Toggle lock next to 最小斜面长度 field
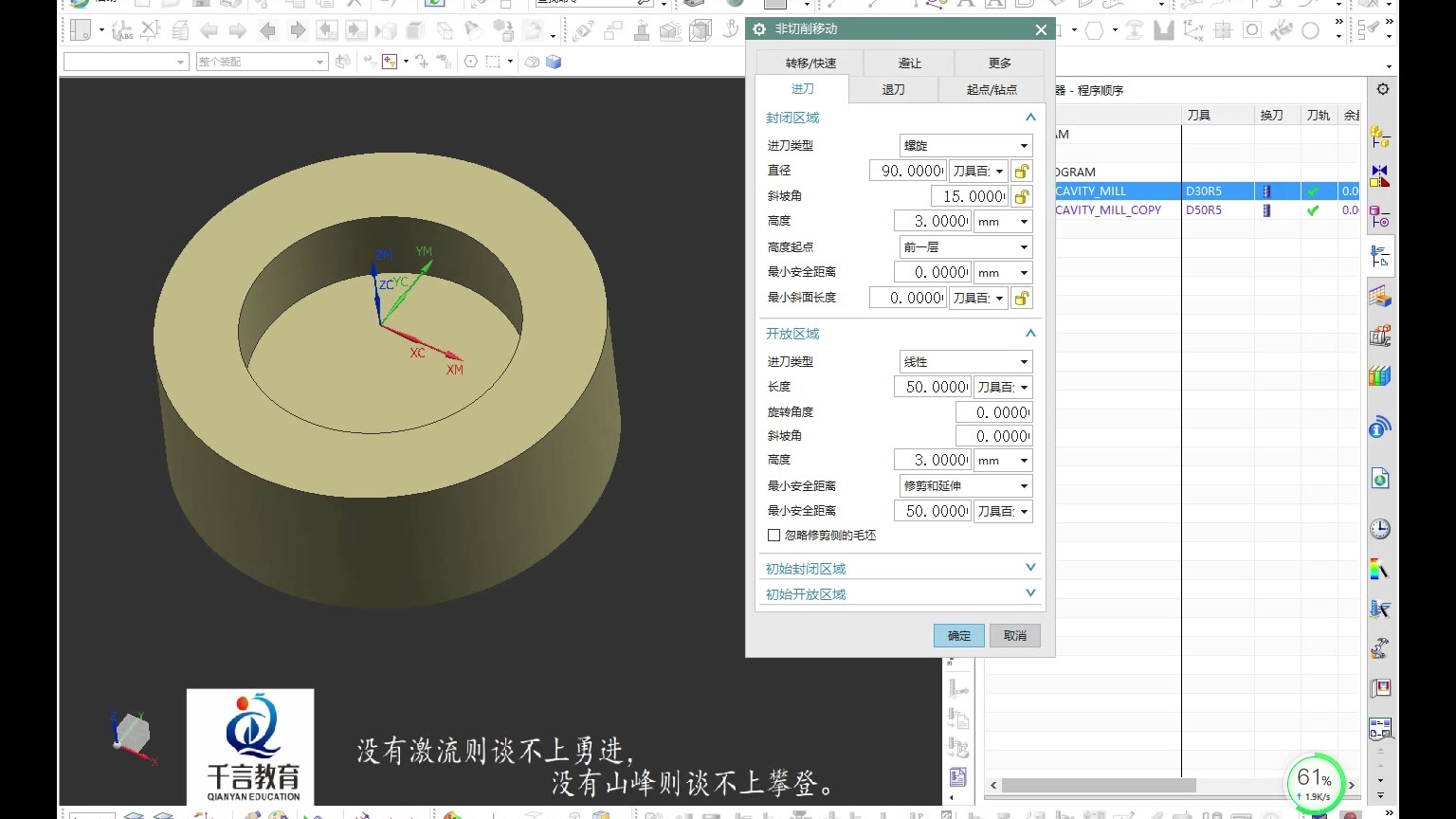Image resolution: width=1456 pixels, height=819 pixels. (1022, 299)
